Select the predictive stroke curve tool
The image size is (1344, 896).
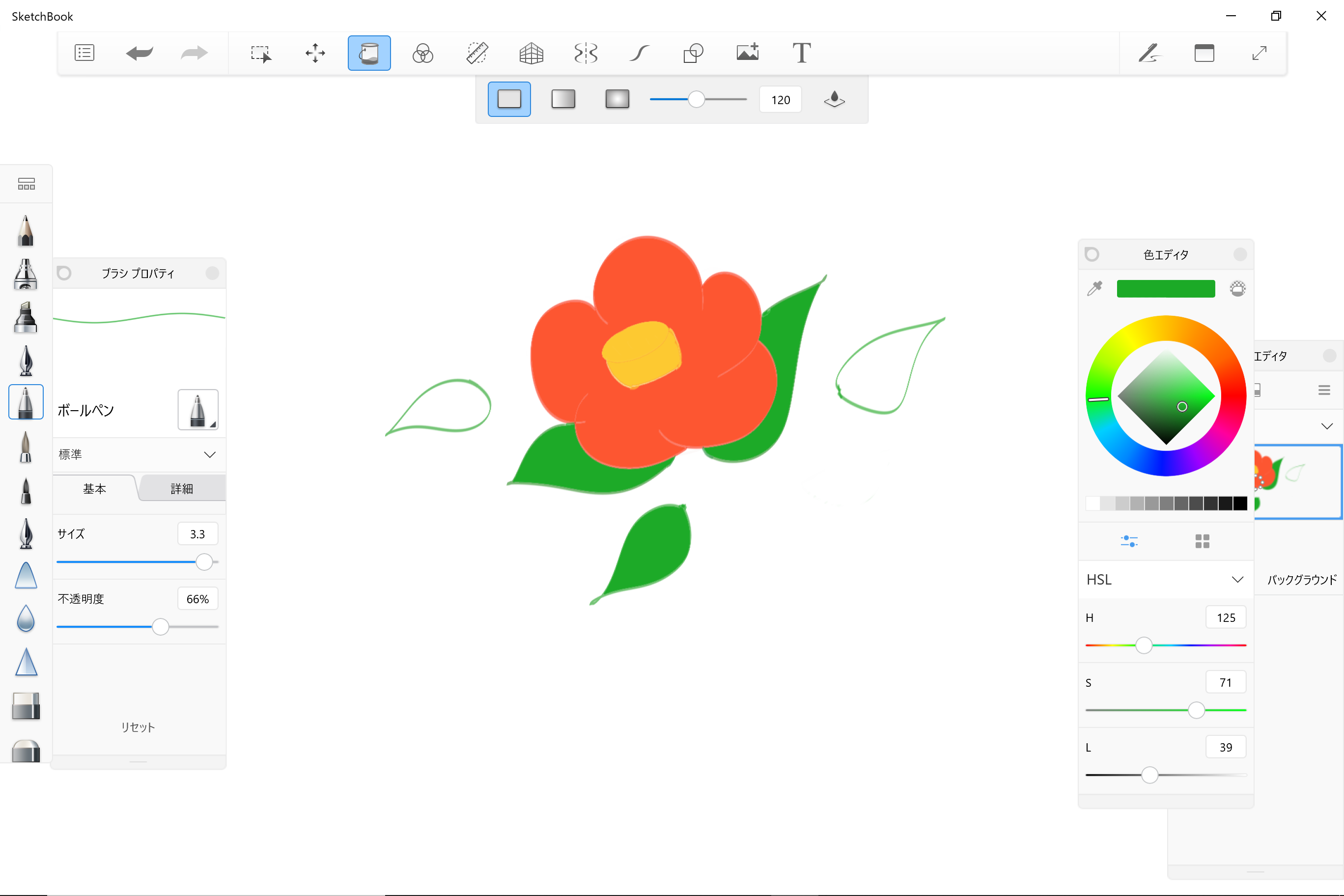640,53
